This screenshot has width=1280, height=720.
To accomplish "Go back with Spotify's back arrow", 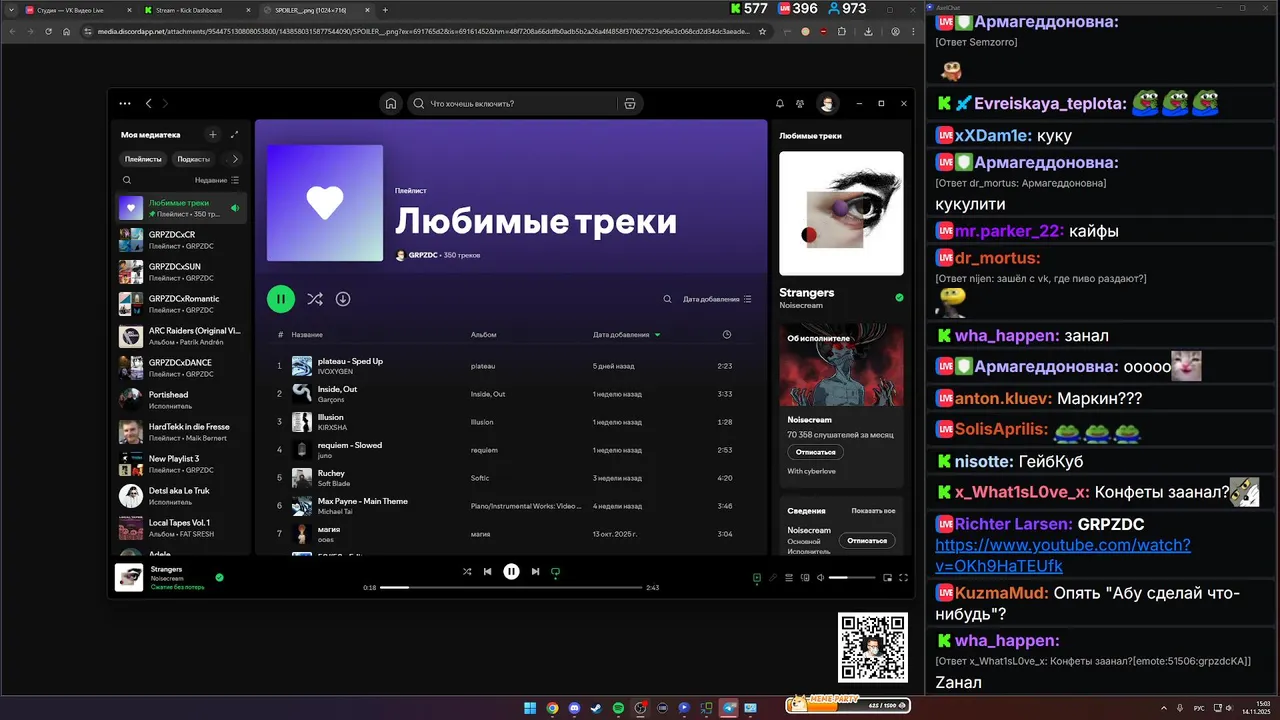I will (x=149, y=103).
